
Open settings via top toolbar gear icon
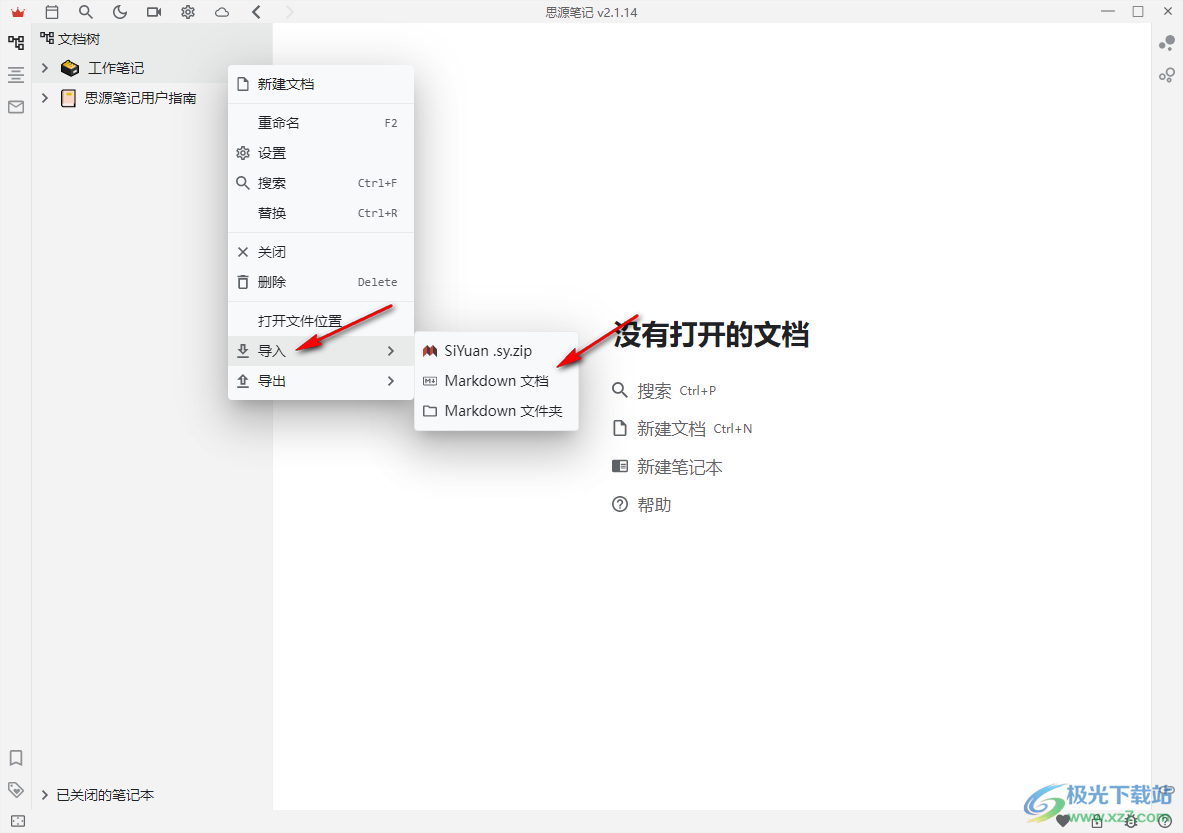click(x=188, y=12)
